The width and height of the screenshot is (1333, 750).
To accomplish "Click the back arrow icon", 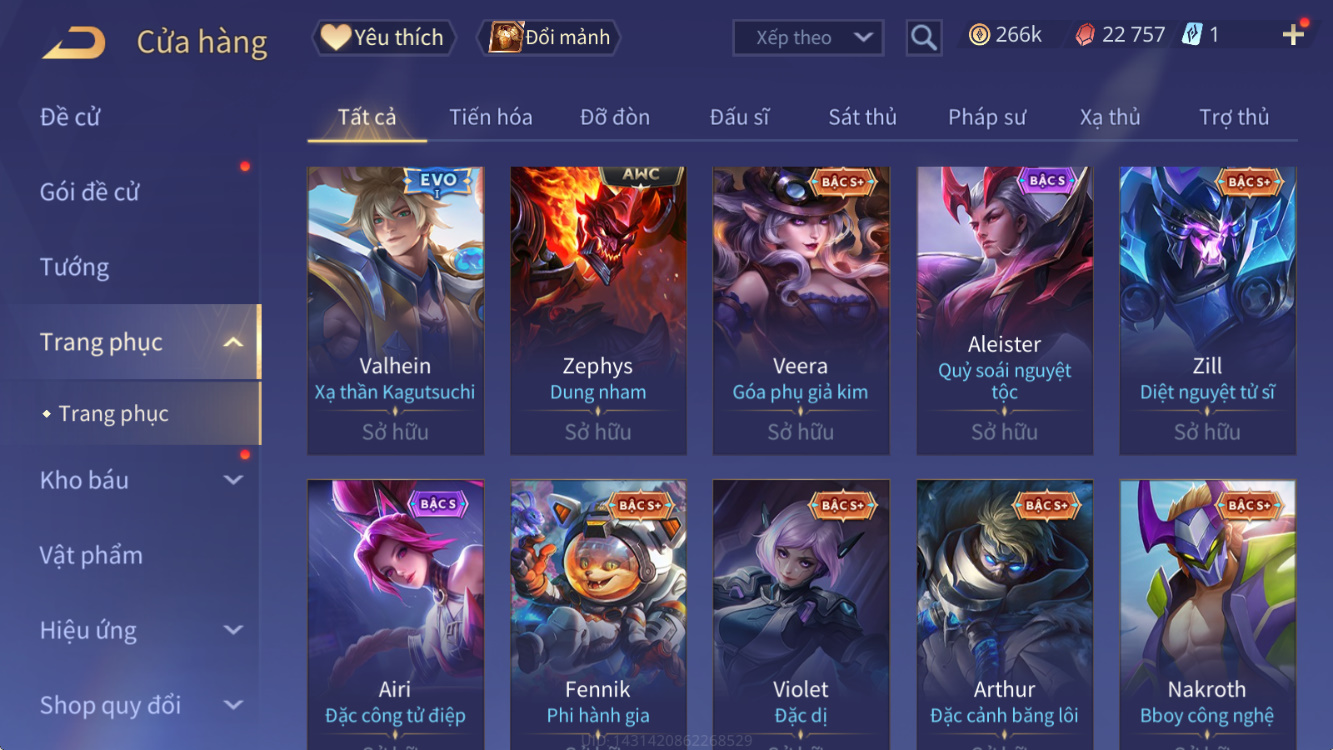I will (74, 42).
